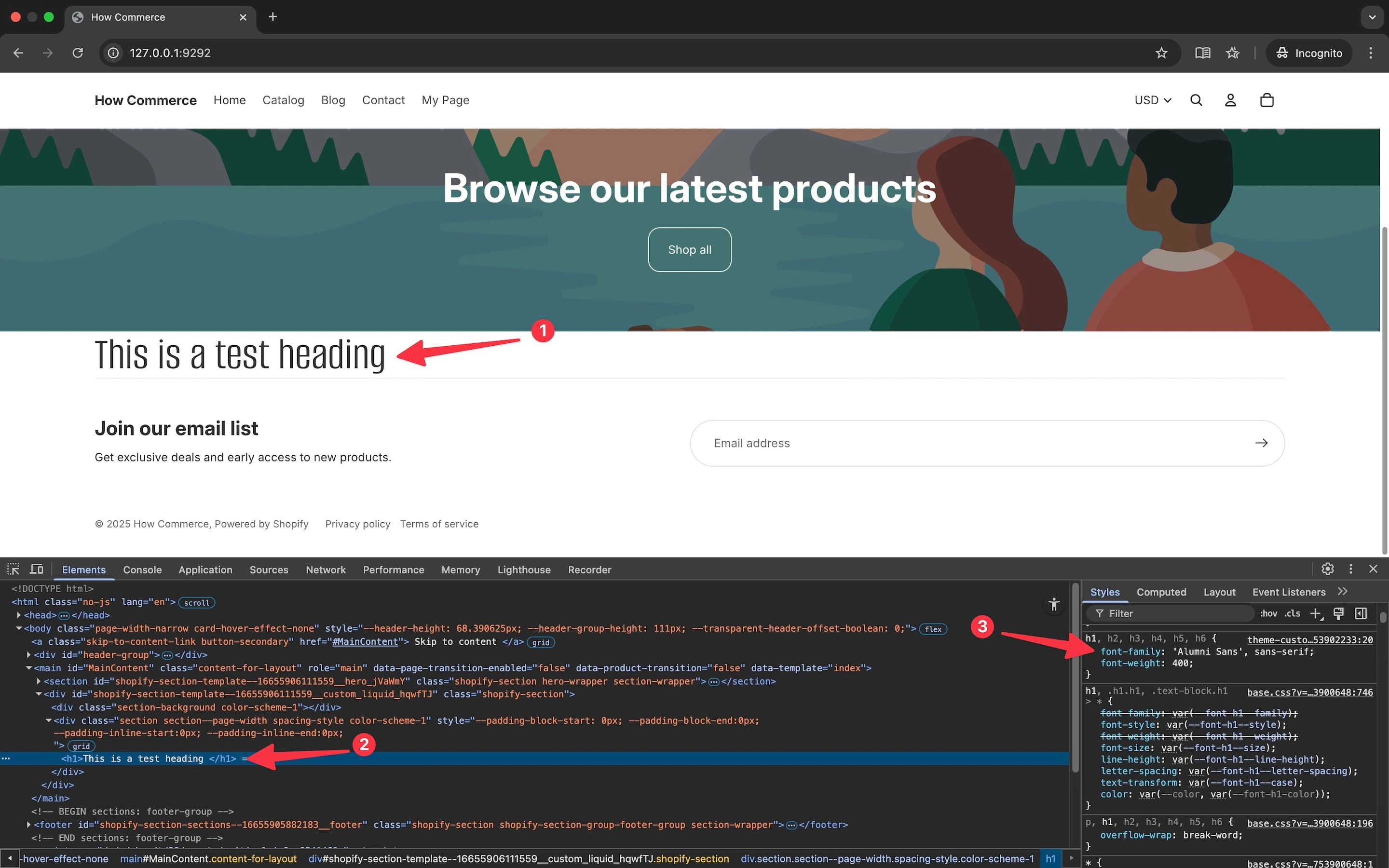Viewport: 1389px width, 868px height.
Task: Open the tab search dropdown arrow
Action: [x=1372, y=17]
